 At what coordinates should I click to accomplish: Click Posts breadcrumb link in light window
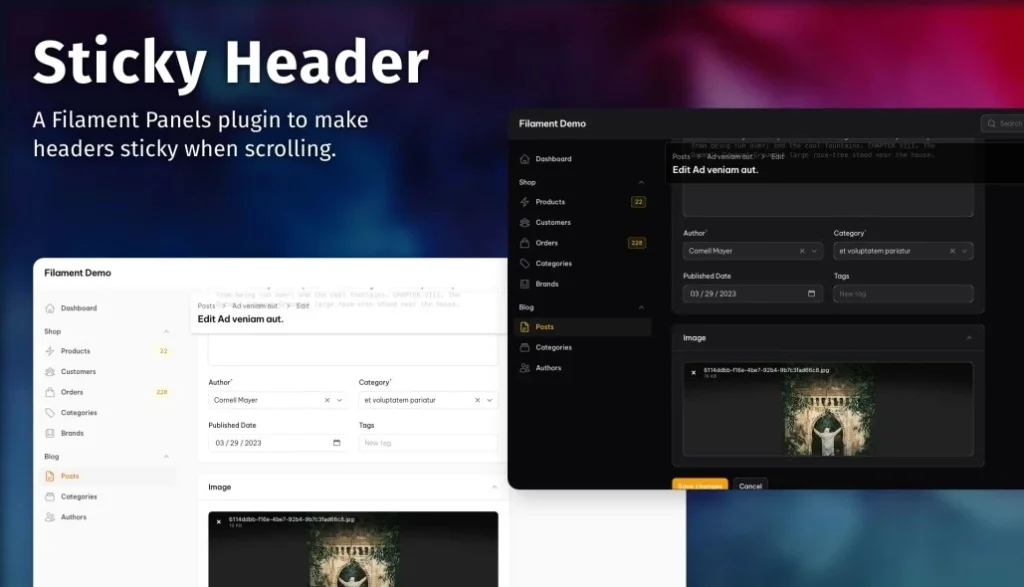coord(206,306)
